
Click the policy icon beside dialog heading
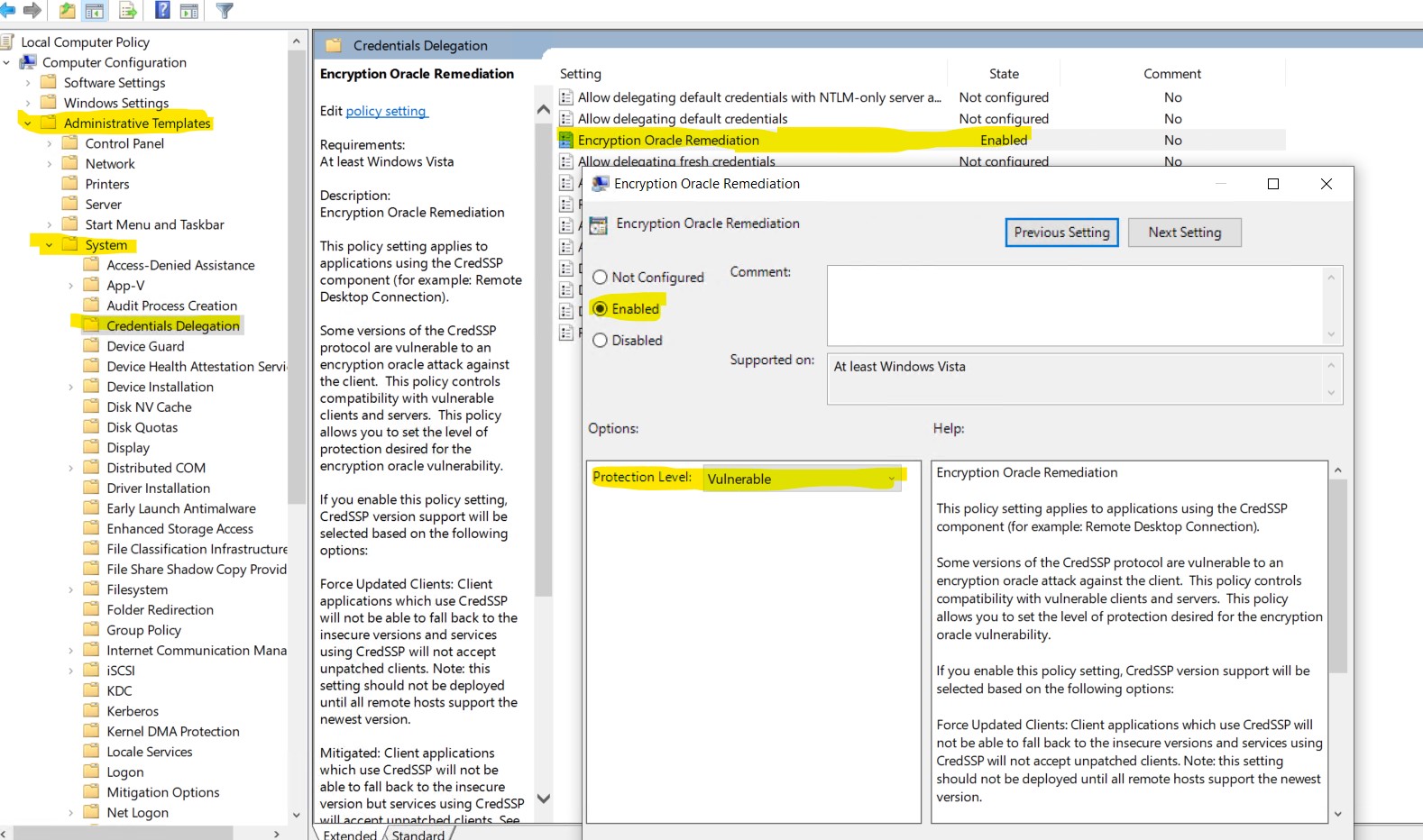pyautogui.click(x=598, y=224)
